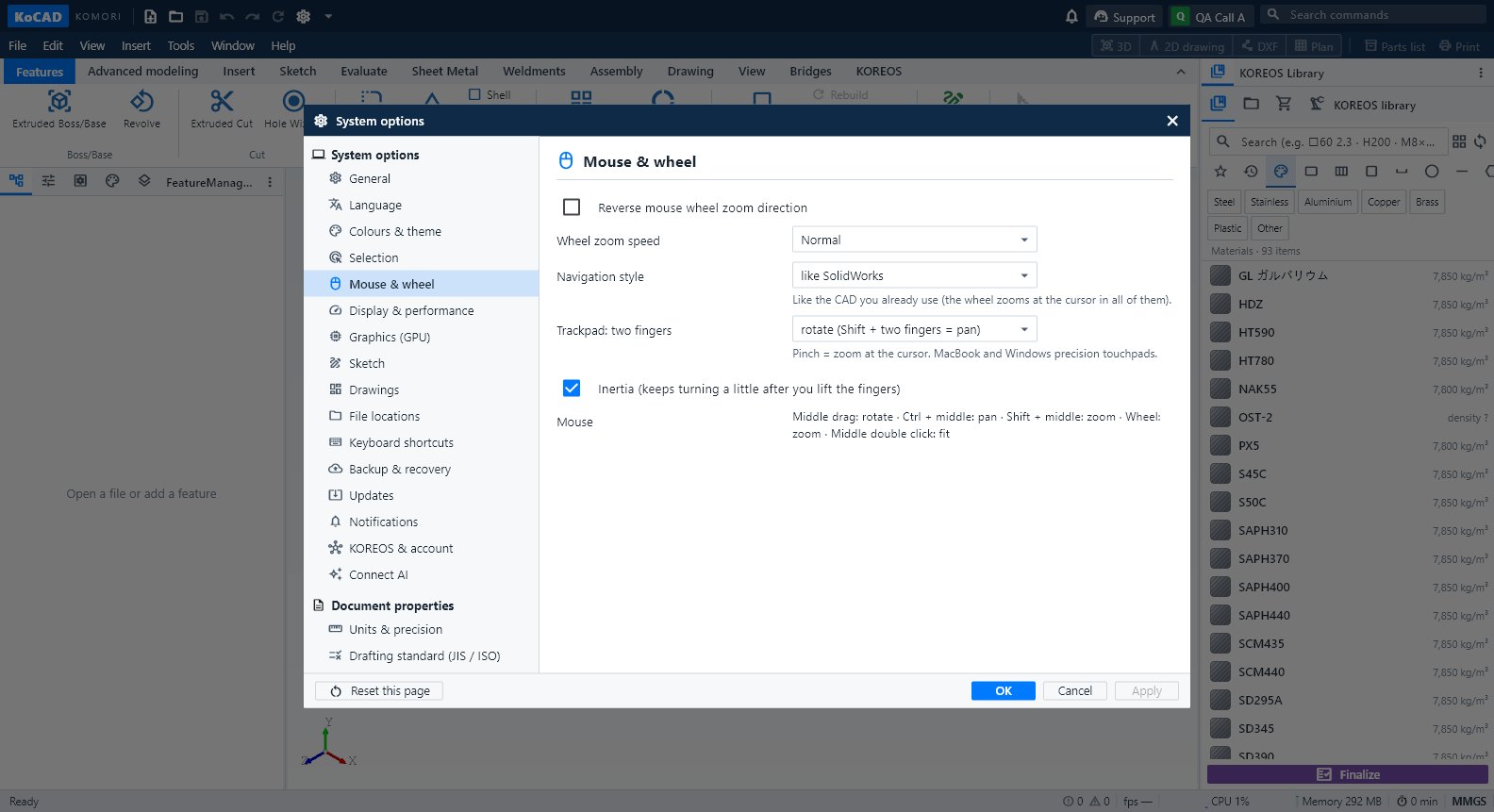1494x812 pixels.
Task: Click the favorites star filter icon
Action: point(1220,171)
